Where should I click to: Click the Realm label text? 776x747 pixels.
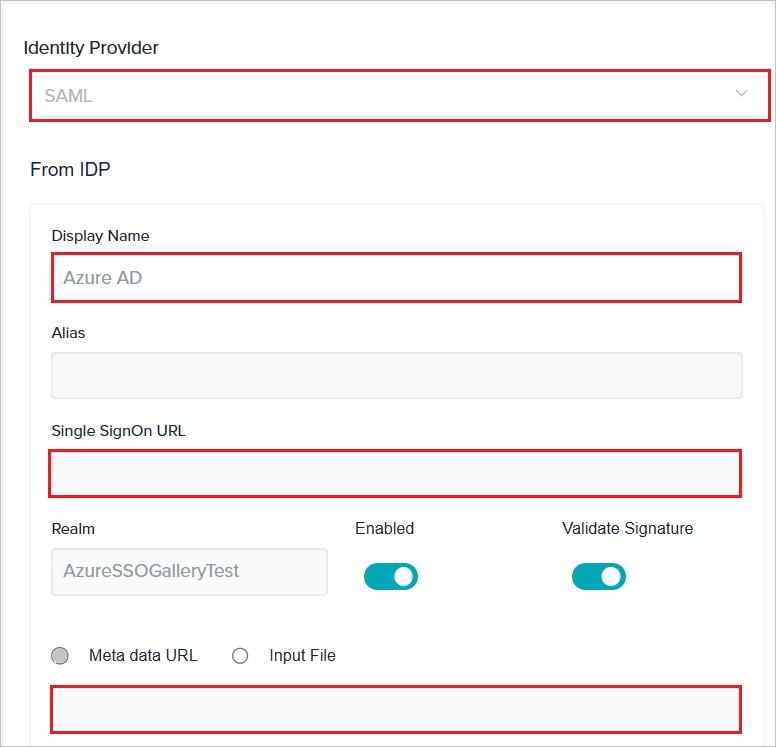(x=73, y=529)
